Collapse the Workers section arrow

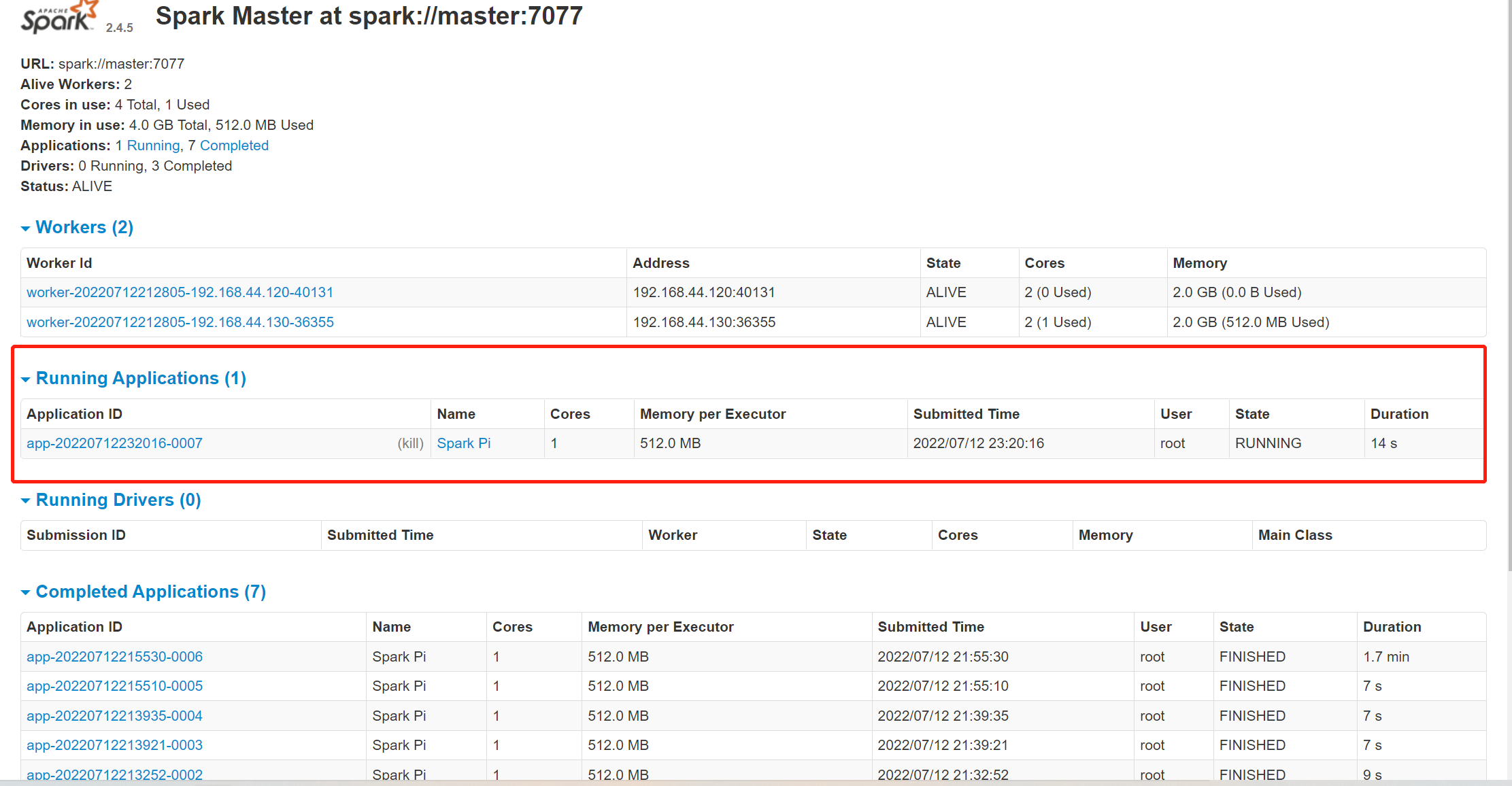point(25,228)
